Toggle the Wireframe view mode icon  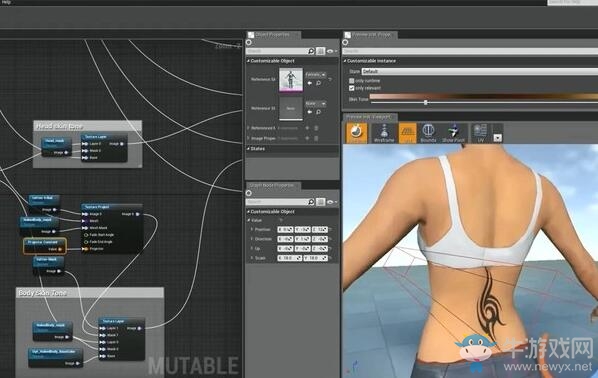pos(384,133)
